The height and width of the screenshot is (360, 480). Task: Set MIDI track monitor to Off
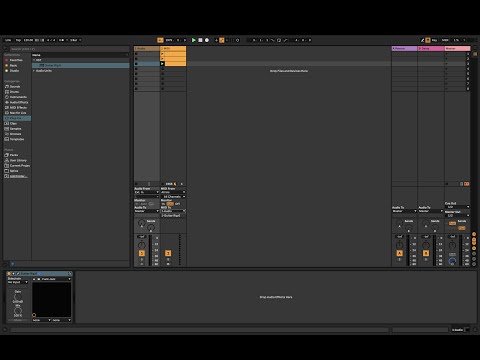(178, 204)
